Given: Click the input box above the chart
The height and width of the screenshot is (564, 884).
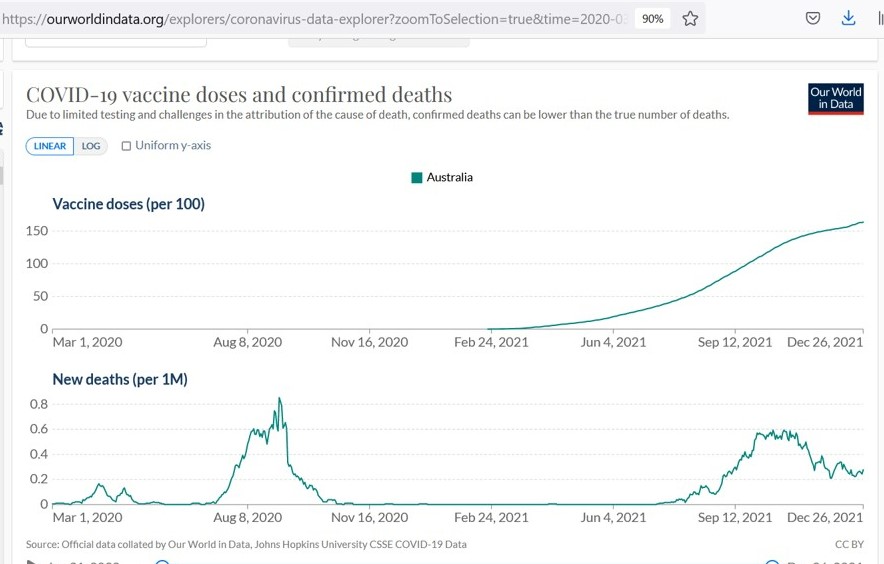Looking at the screenshot, I should pos(115,39).
